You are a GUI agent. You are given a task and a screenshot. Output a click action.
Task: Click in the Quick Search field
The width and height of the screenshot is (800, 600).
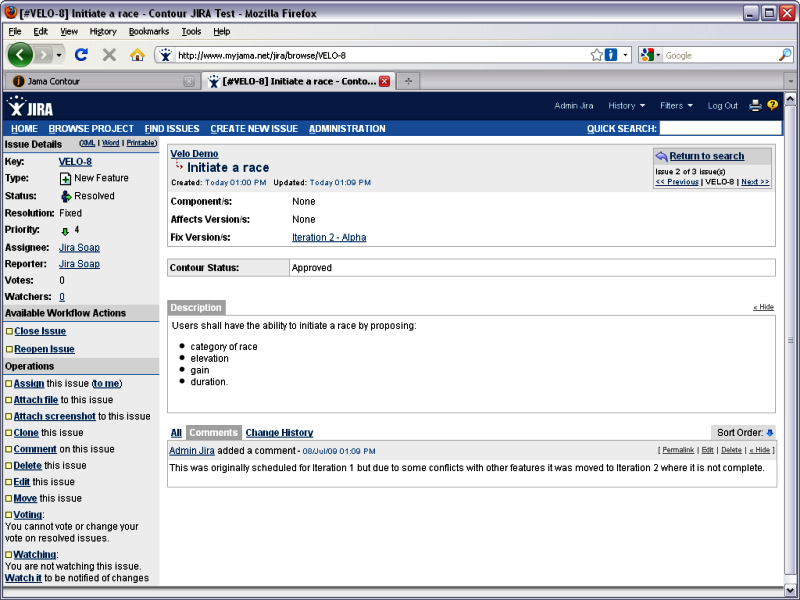click(x=720, y=128)
